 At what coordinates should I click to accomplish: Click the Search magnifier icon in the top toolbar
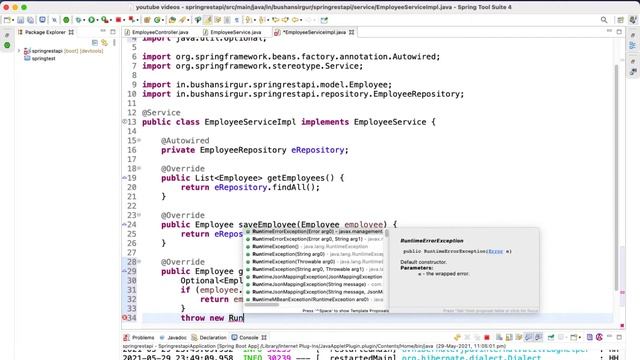(x=604, y=20)
